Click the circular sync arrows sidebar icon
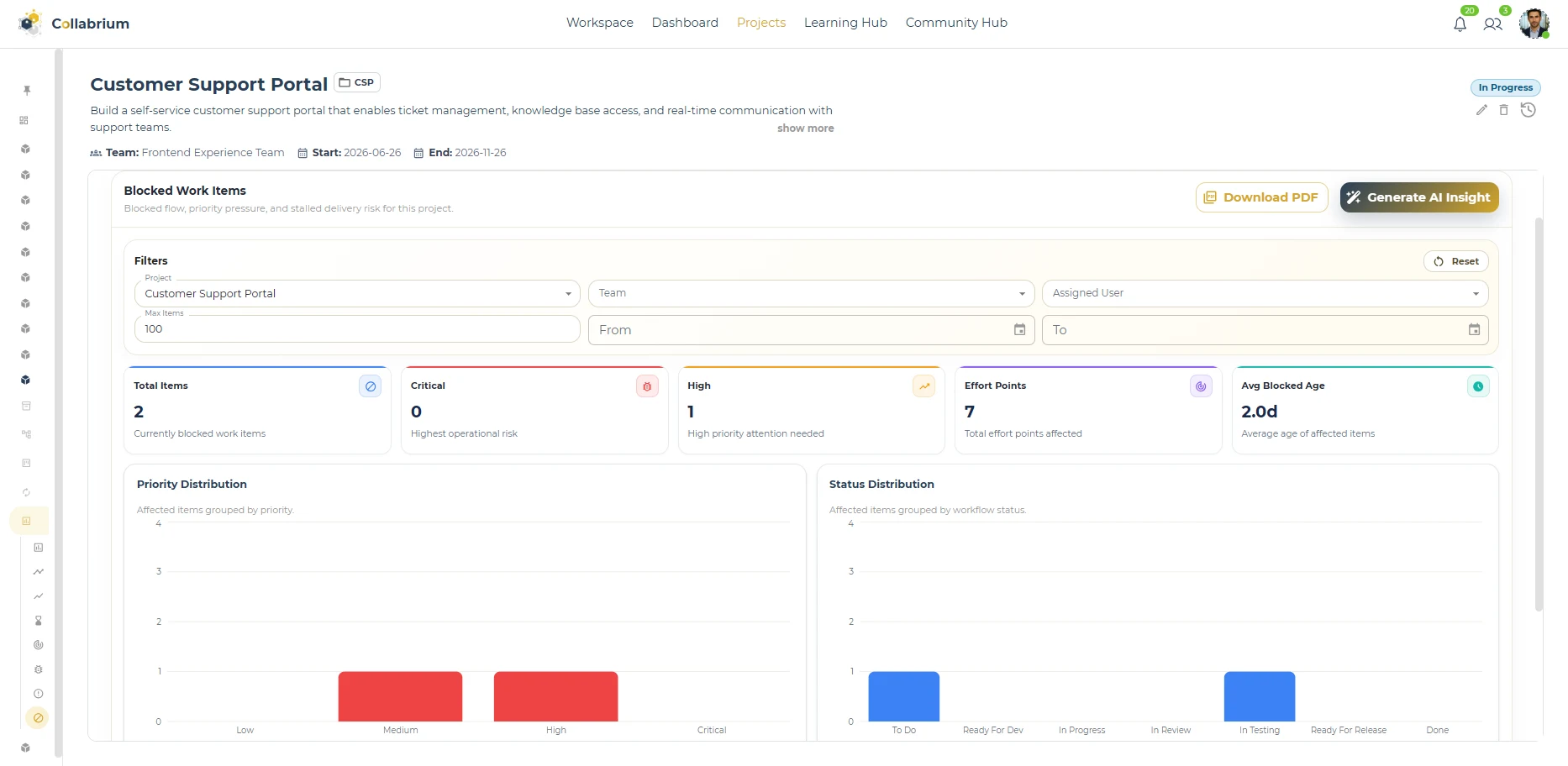Image resolution: width=1568 pixels, height=766 pixels. point(26,492)
